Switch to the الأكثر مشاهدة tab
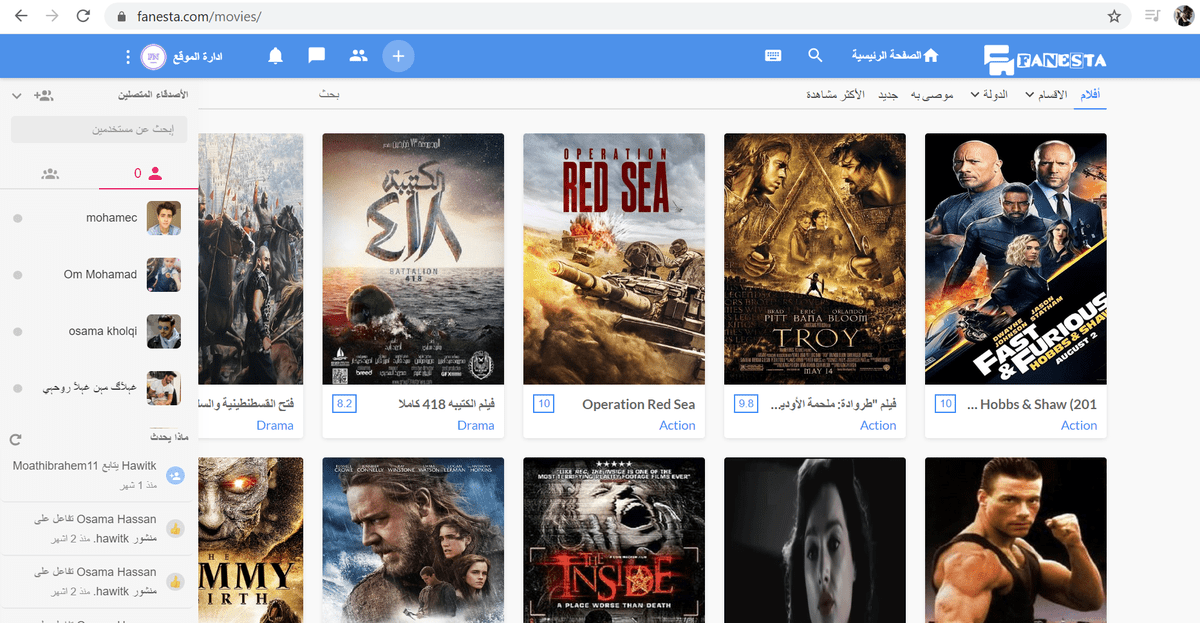The height and width of the screenshot is (623, 1200). [836, 95]
